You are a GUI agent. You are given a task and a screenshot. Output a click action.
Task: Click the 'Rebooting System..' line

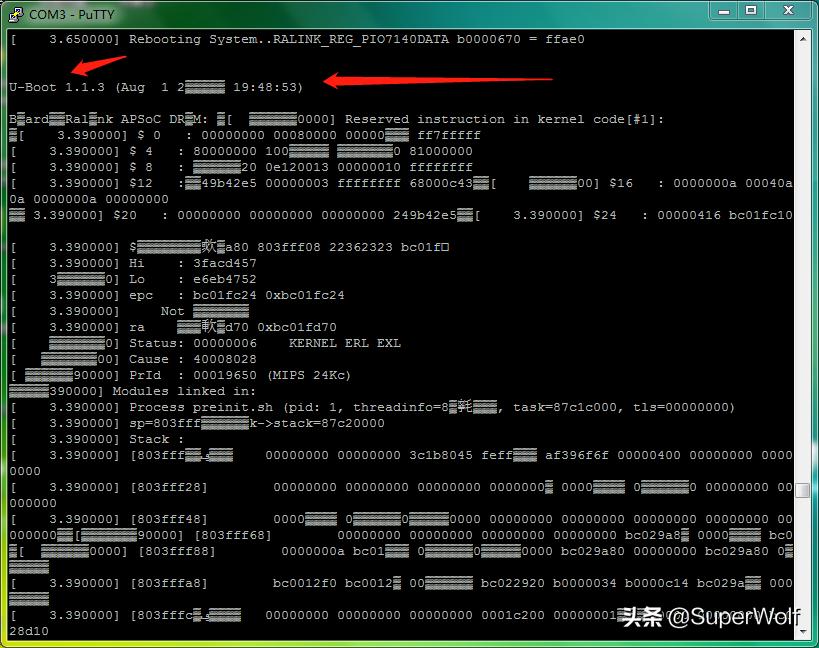[297, 39]
